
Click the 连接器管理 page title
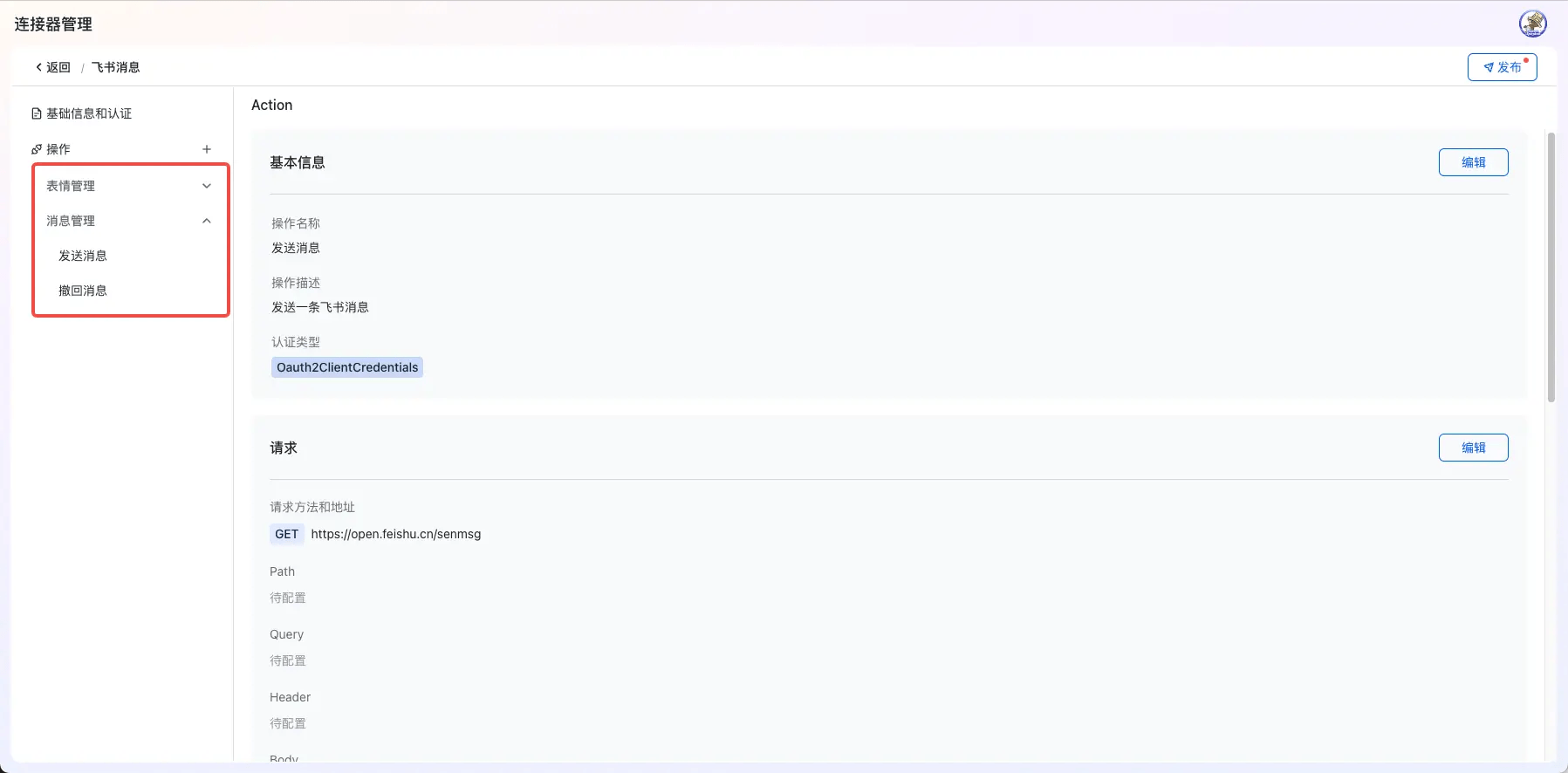[x=53, y=24]
